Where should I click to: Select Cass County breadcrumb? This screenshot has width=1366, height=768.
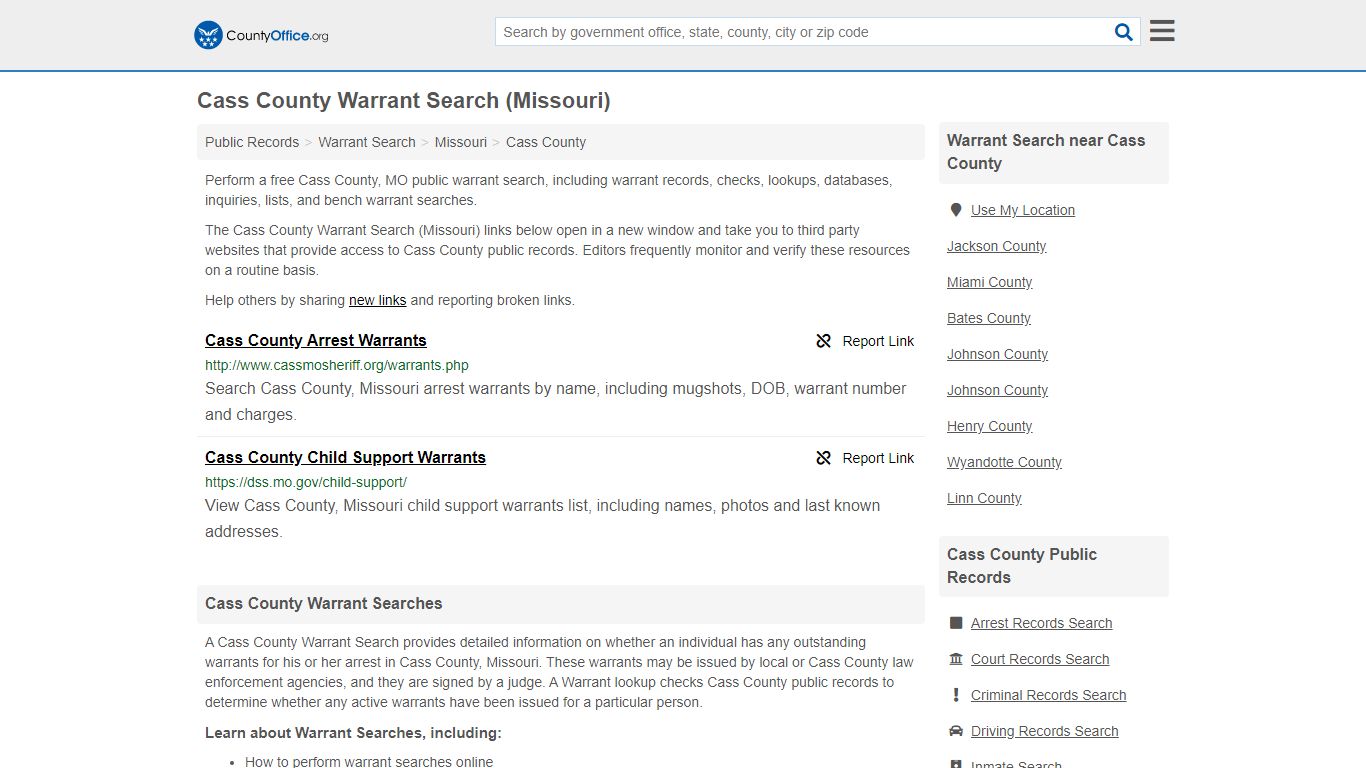coord(546,142)
